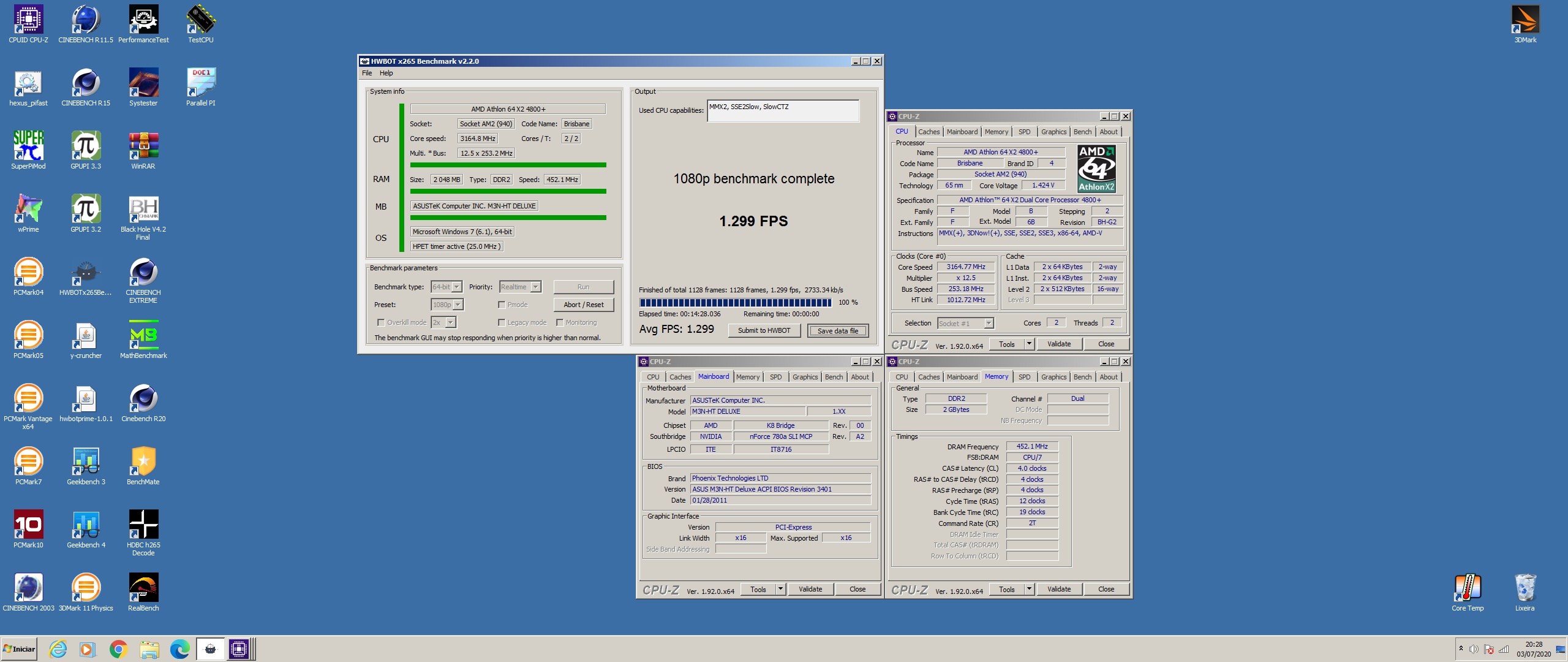The height and width of the screenshot is (662, 1568).
Task: Open PCMark04 desktop shortcut
Action: coord(28,276)
